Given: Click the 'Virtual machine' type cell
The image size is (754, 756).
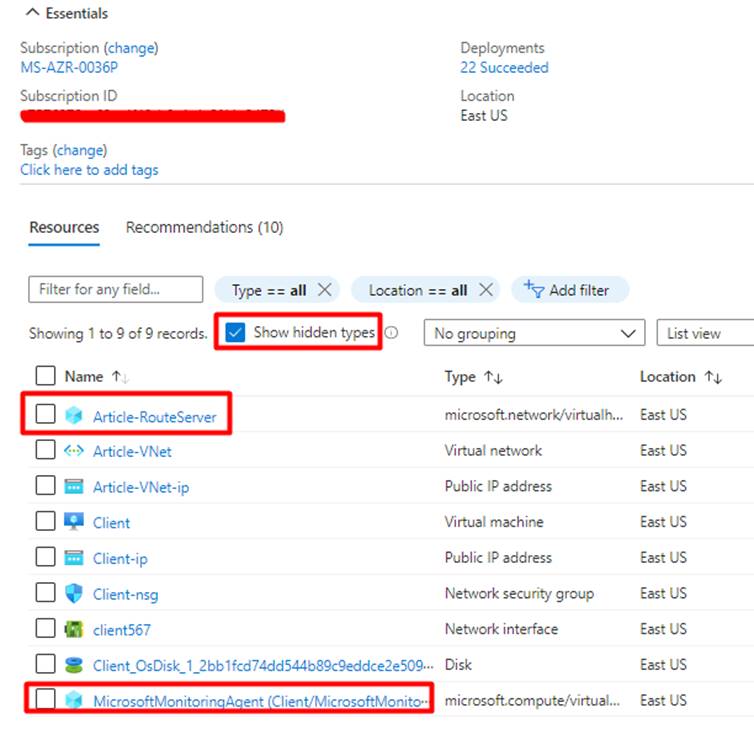Looking at the screenshot, I should (x=494, y=522).
